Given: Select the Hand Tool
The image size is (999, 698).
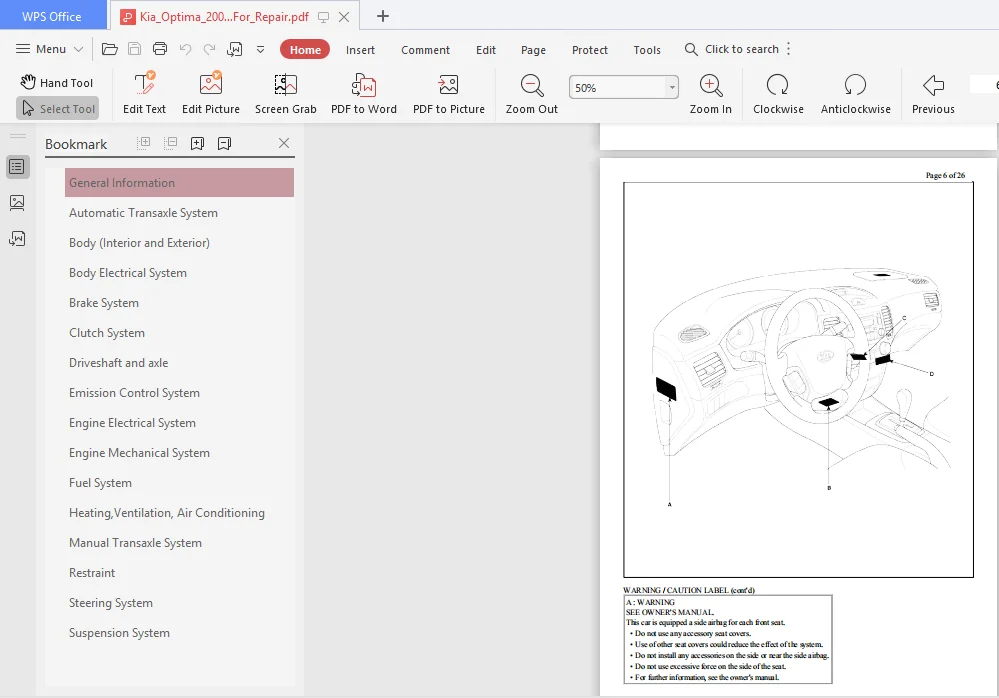Looking at the screenshot, I should coord(57,83).
